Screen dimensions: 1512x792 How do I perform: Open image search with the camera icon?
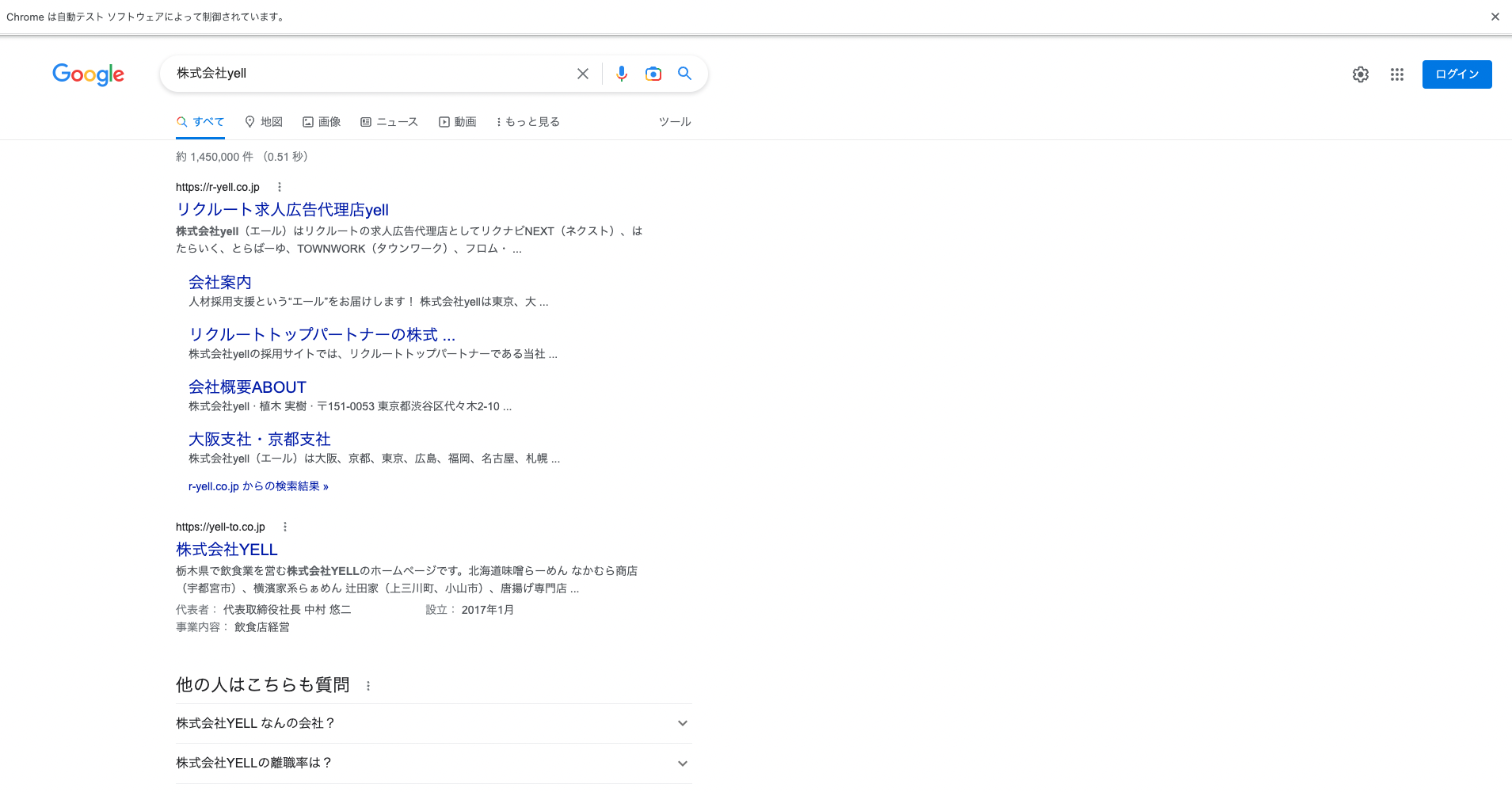pos(653,74)
